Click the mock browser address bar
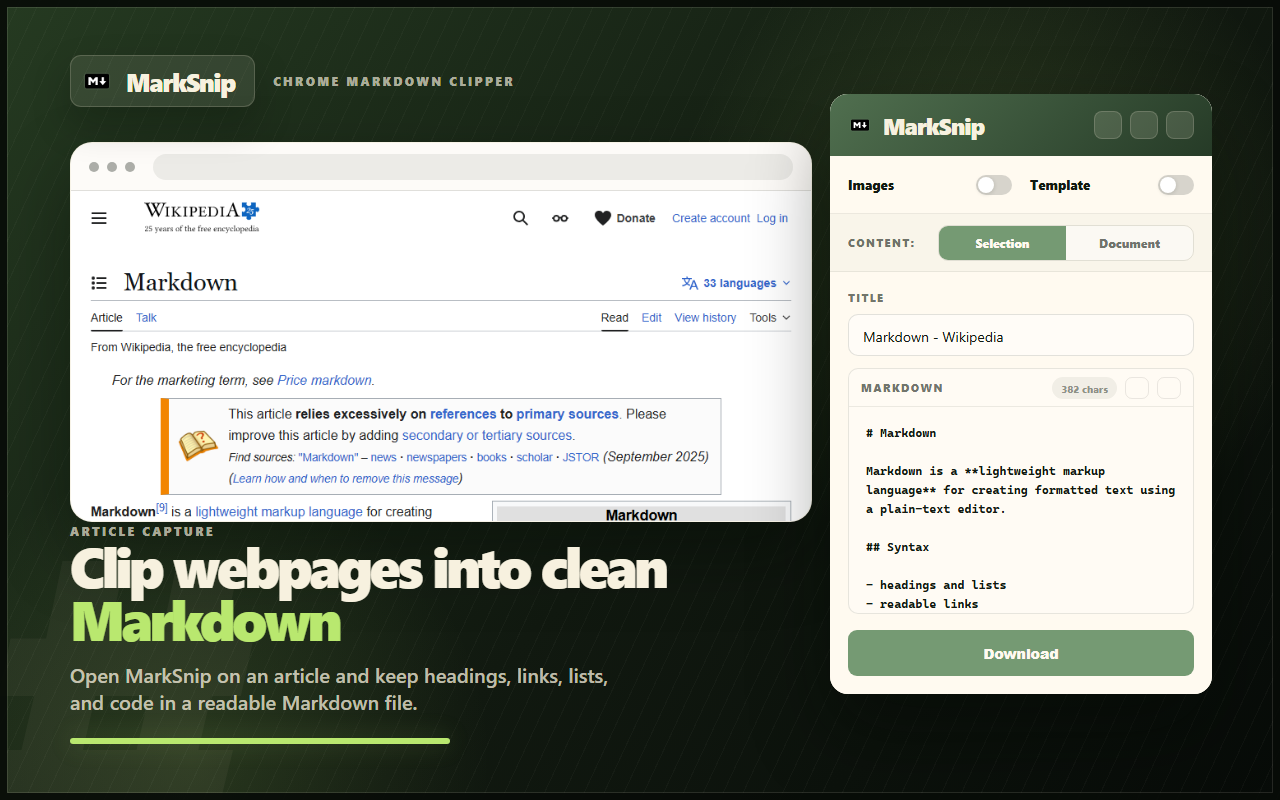The height and width of the screenshot is (800, 1280). (472, 167)
